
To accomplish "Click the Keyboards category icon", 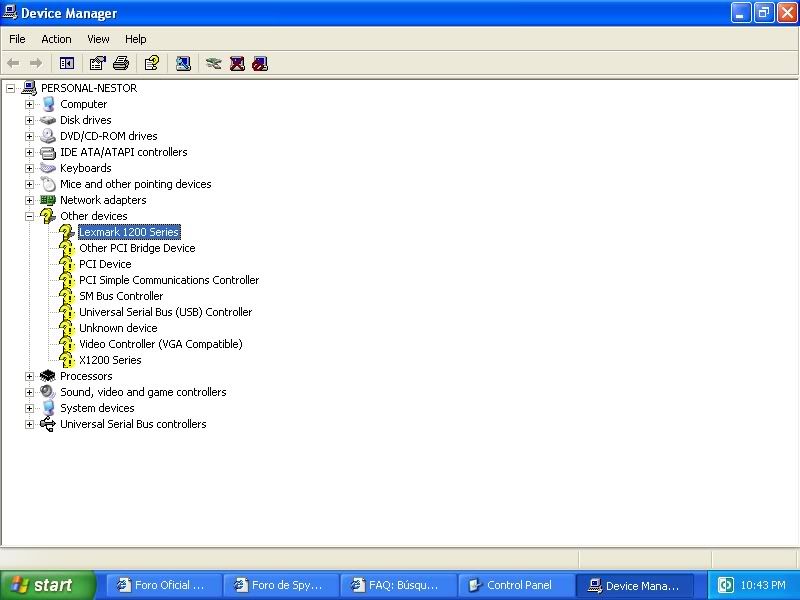I will tap(48, 168).
